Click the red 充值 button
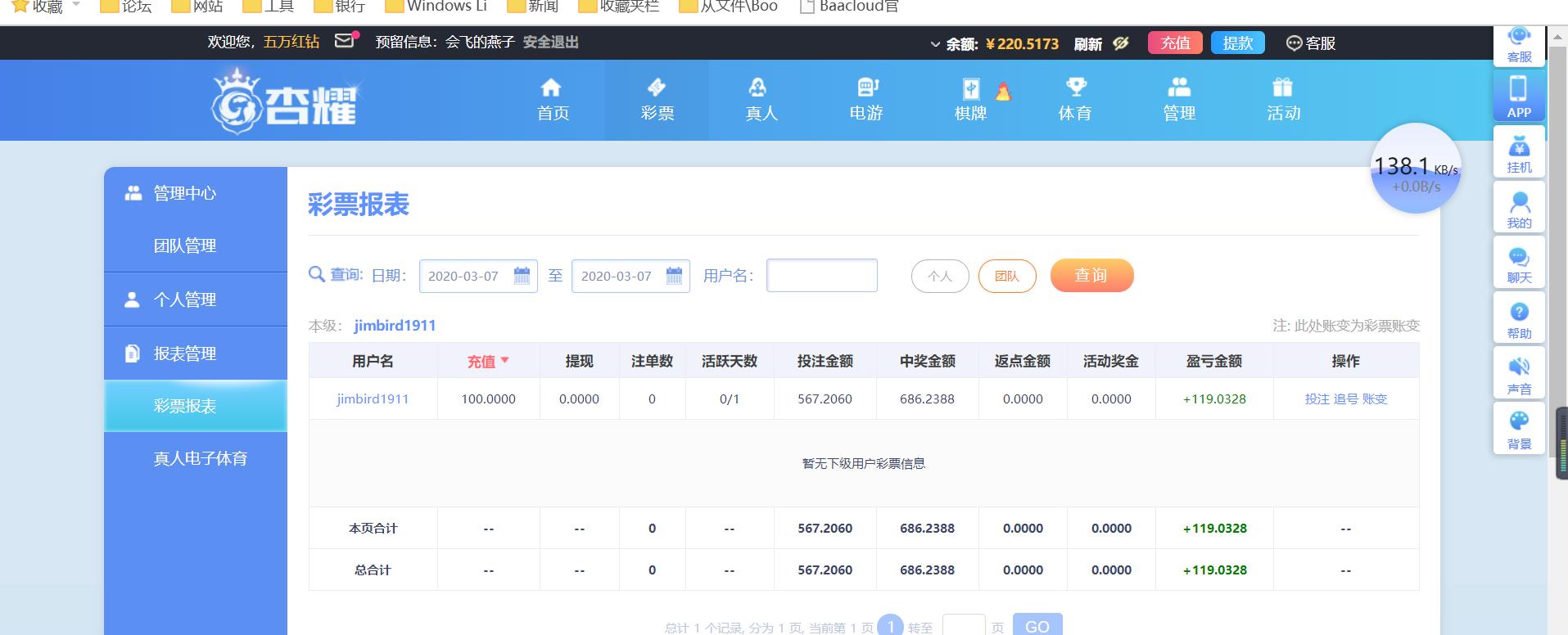The width and height of the screenshot is (1568, 635). coord(1175,43)
